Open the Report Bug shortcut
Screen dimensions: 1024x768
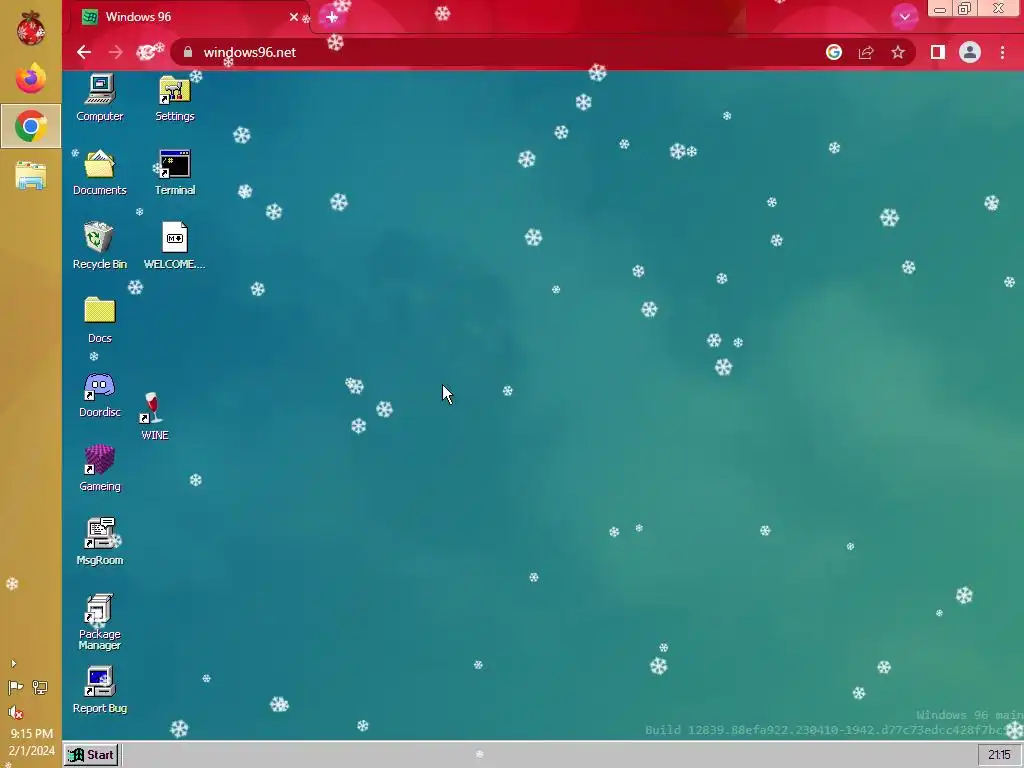[x=99, y=690]
